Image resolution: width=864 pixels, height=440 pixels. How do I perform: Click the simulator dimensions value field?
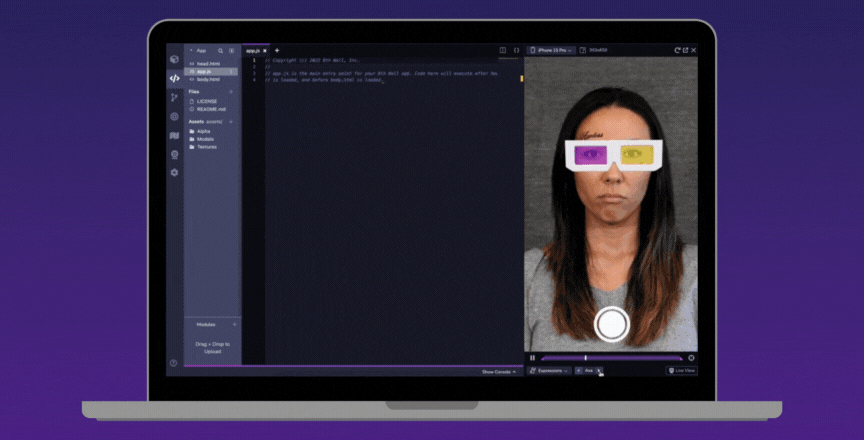coord(598,50)
